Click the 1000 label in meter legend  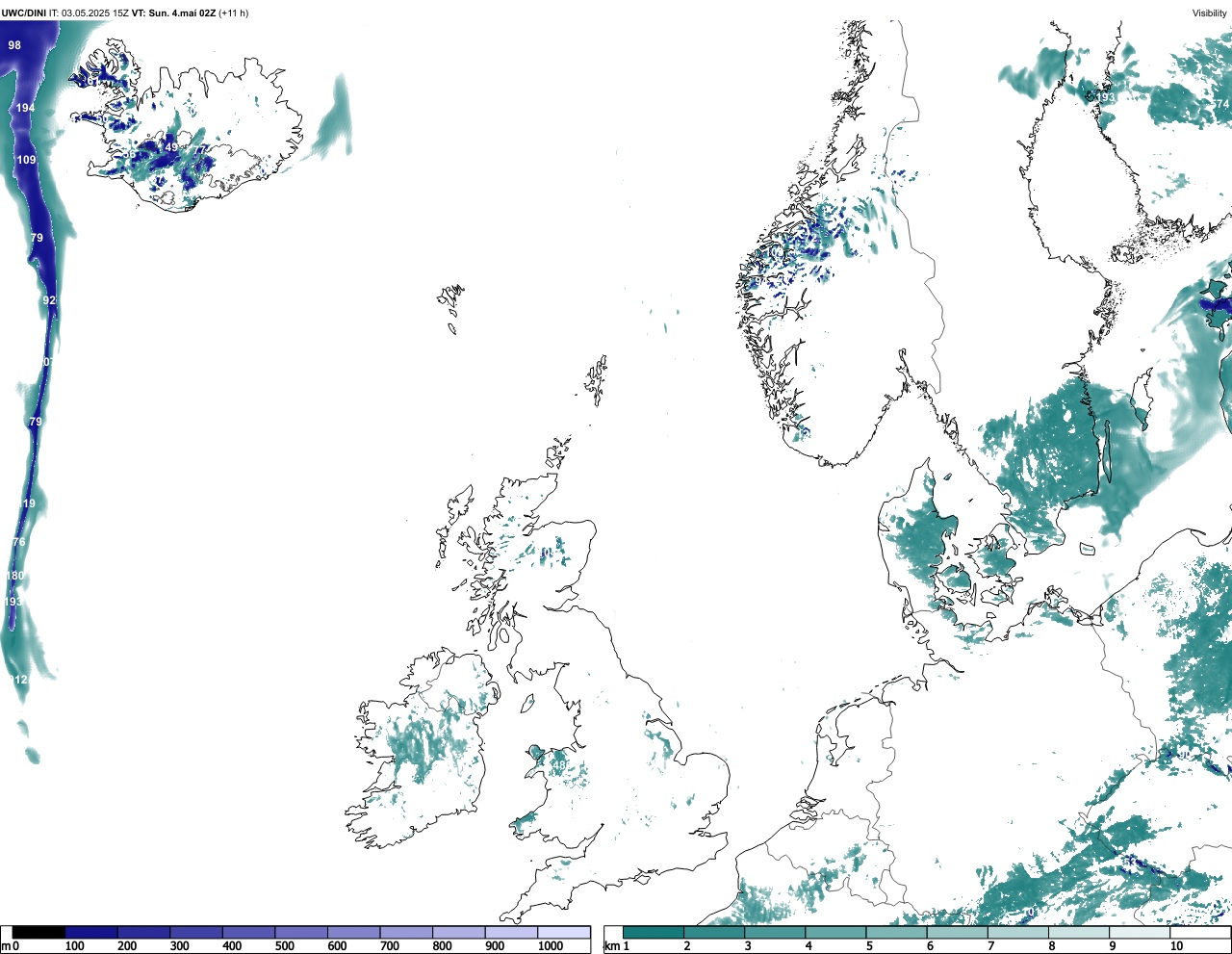click(x=551, y=946)
